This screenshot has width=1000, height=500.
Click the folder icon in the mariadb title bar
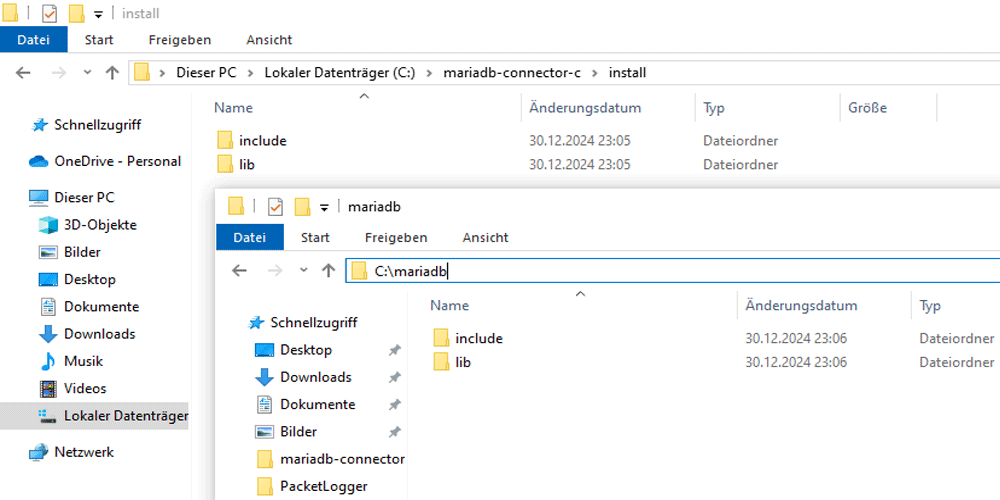(236, 207)
